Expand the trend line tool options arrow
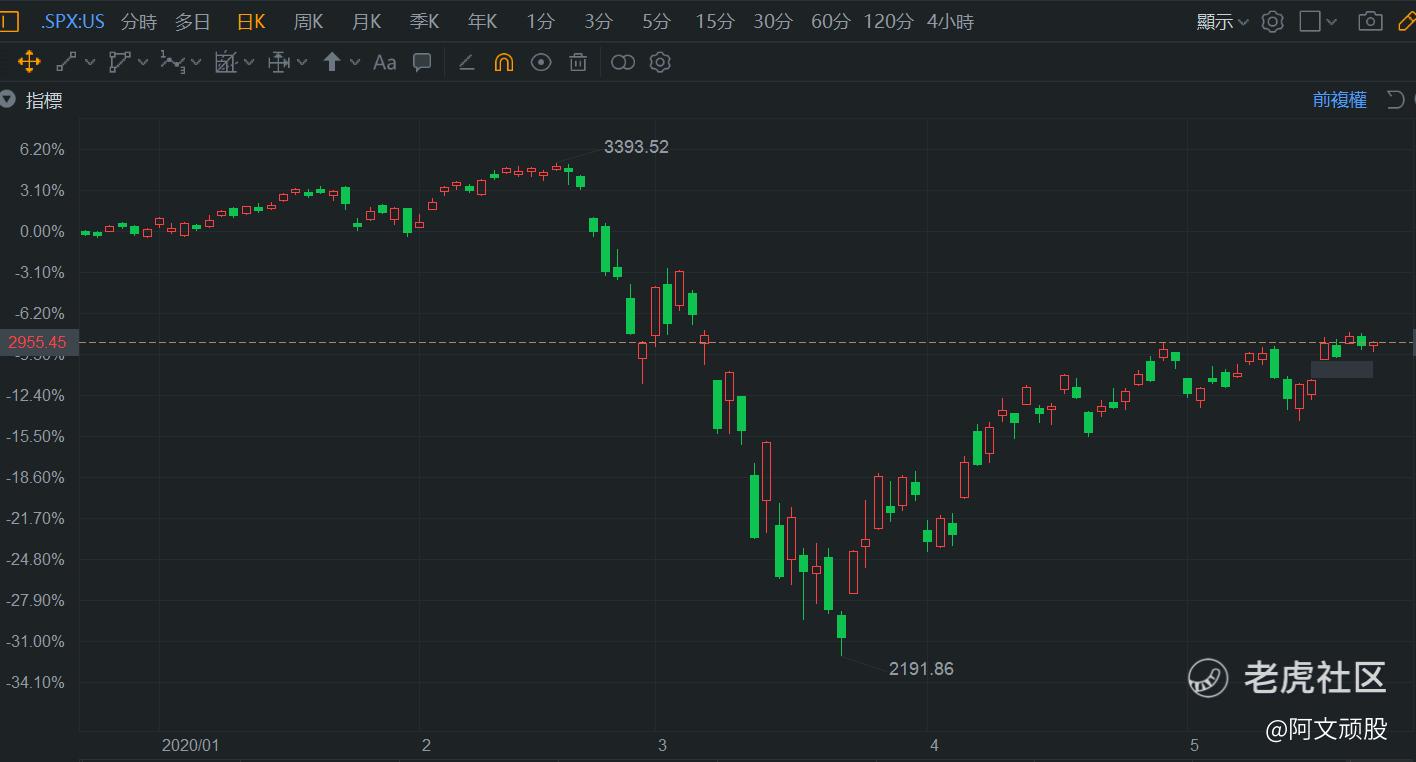This screenshot has height=762, width=1416. (90, 62)
